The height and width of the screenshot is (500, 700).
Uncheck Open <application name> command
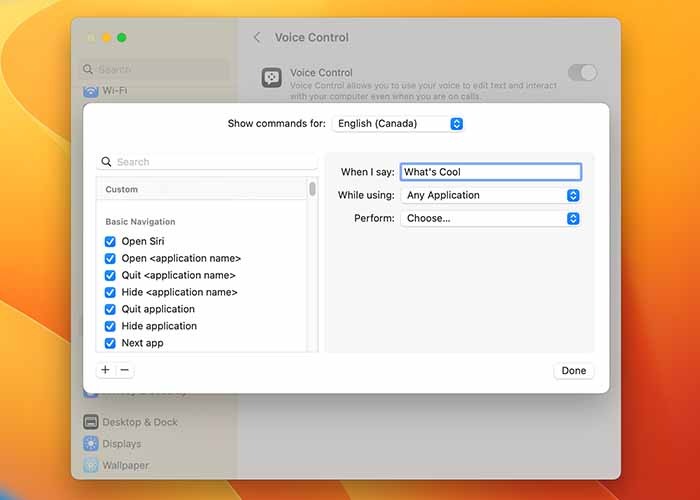pyautogui.click(x=110, y=258)
